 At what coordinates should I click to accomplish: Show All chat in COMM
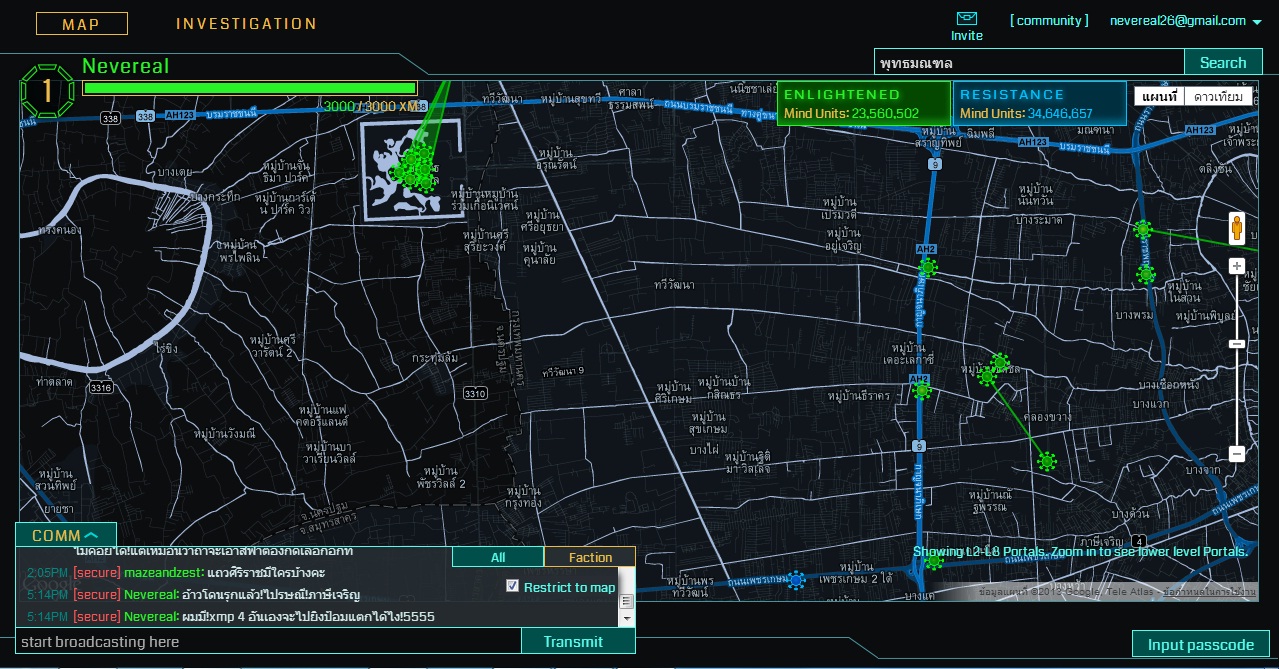point(498,557)
